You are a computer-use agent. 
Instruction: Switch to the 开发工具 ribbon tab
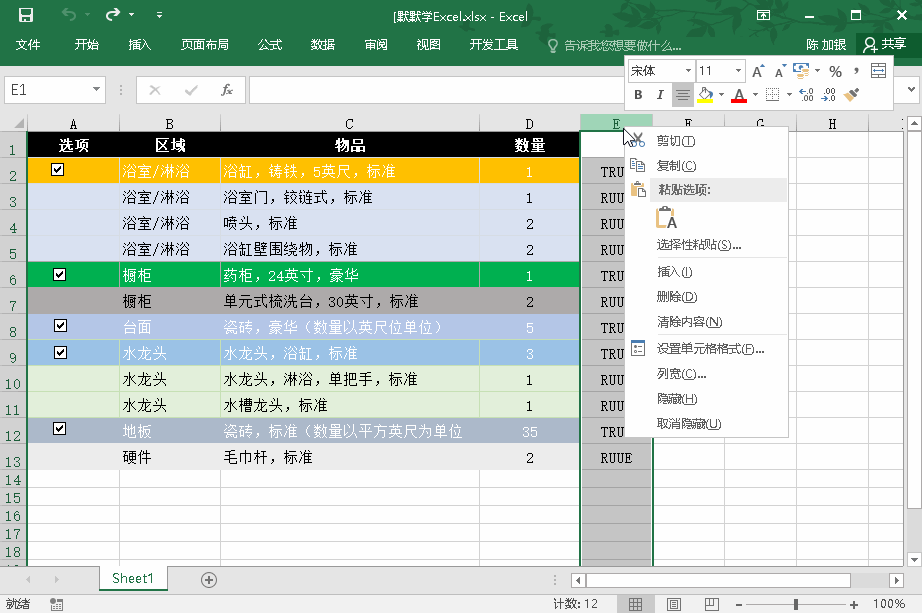(493, 45)
